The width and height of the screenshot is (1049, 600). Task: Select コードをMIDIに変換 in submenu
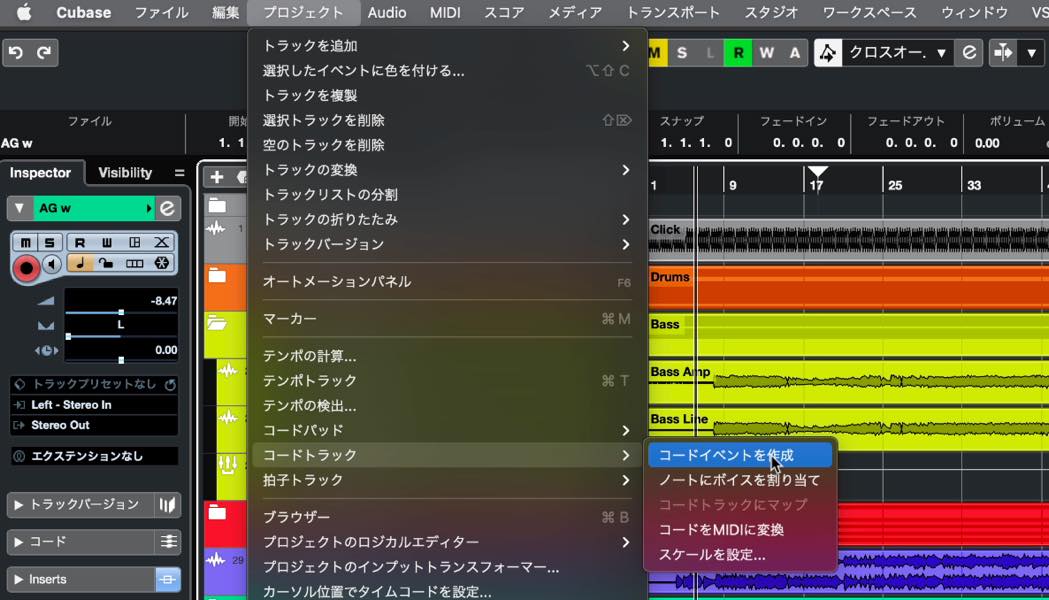coord(740,529)
